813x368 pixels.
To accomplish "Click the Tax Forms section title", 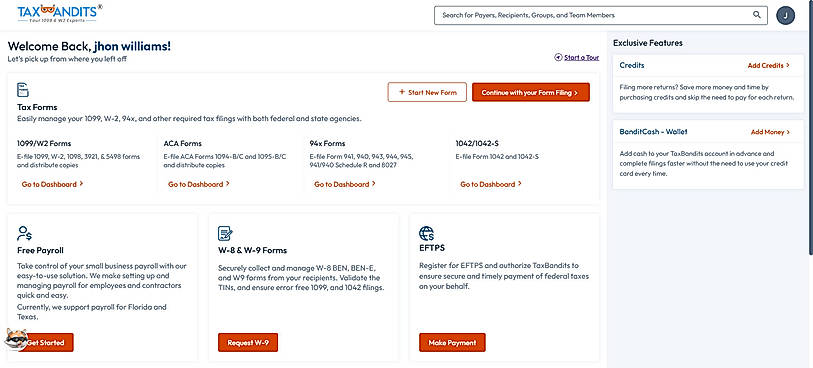I will pos(37,107).
